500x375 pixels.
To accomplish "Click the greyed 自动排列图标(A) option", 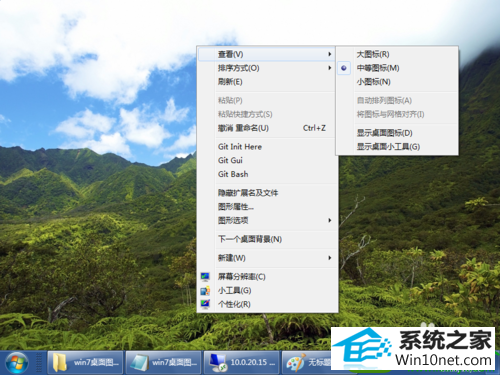I will (397, 101).
